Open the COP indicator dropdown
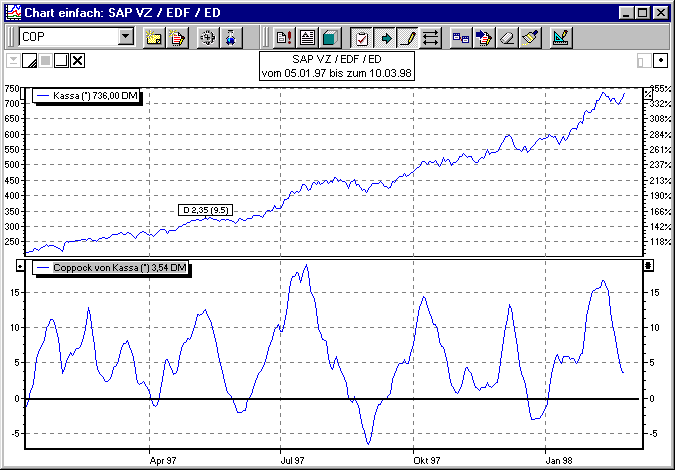The image size is (675, 470). click(125, 37)
